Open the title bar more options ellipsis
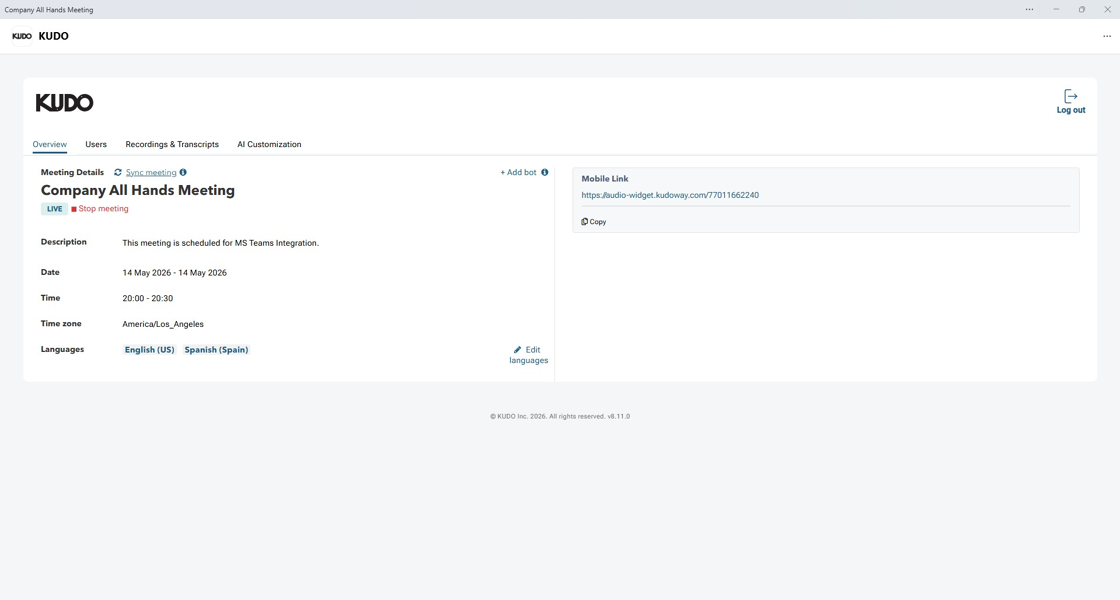 [x=1029, y=9]
